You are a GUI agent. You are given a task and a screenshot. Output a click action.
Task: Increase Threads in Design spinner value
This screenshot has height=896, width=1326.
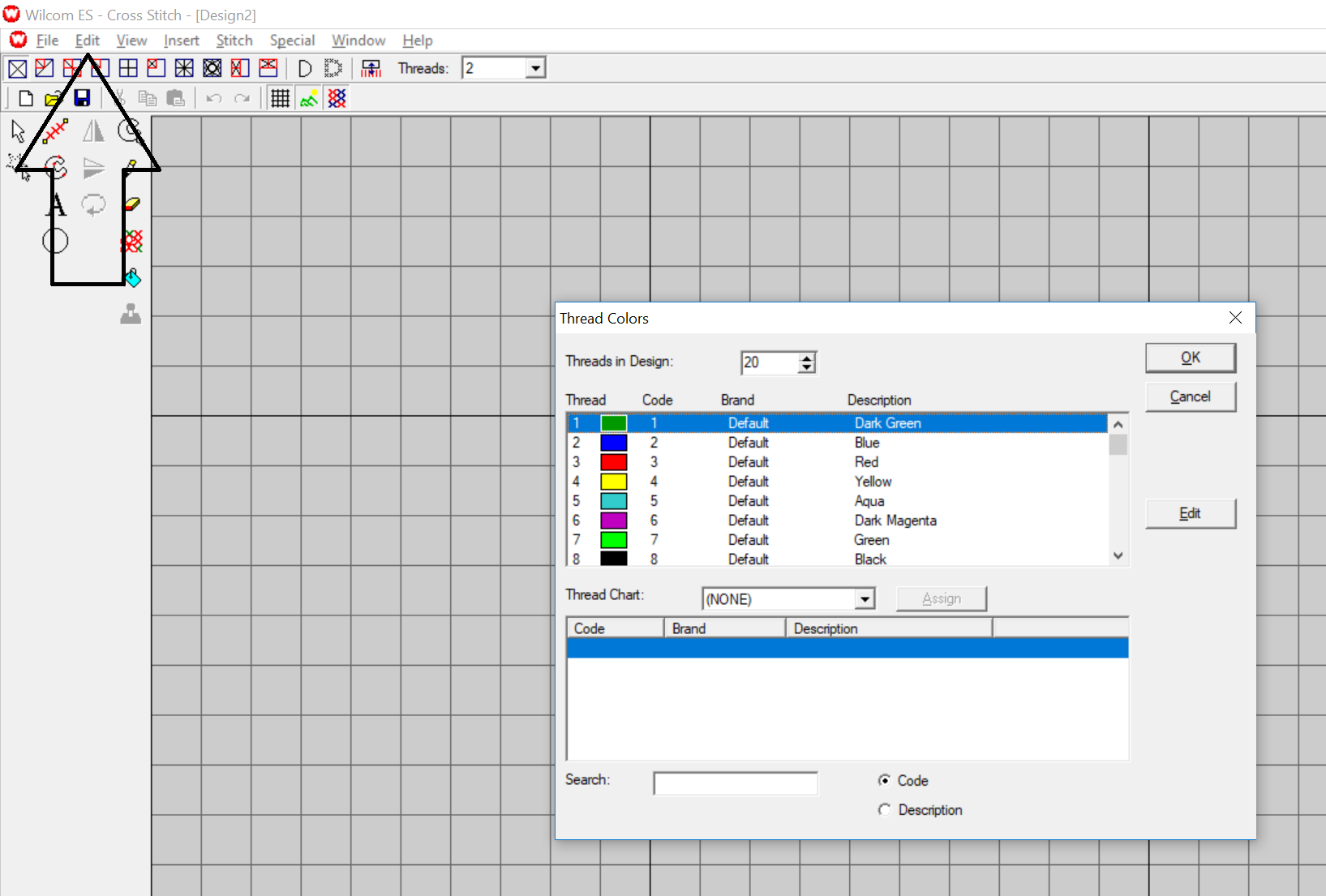coord(806,358)
